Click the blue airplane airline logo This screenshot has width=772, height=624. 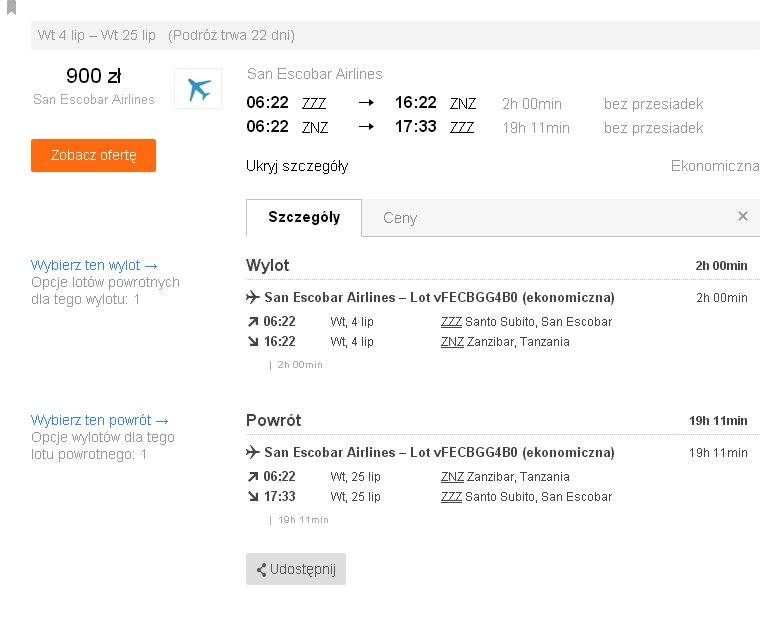(198, 89)
